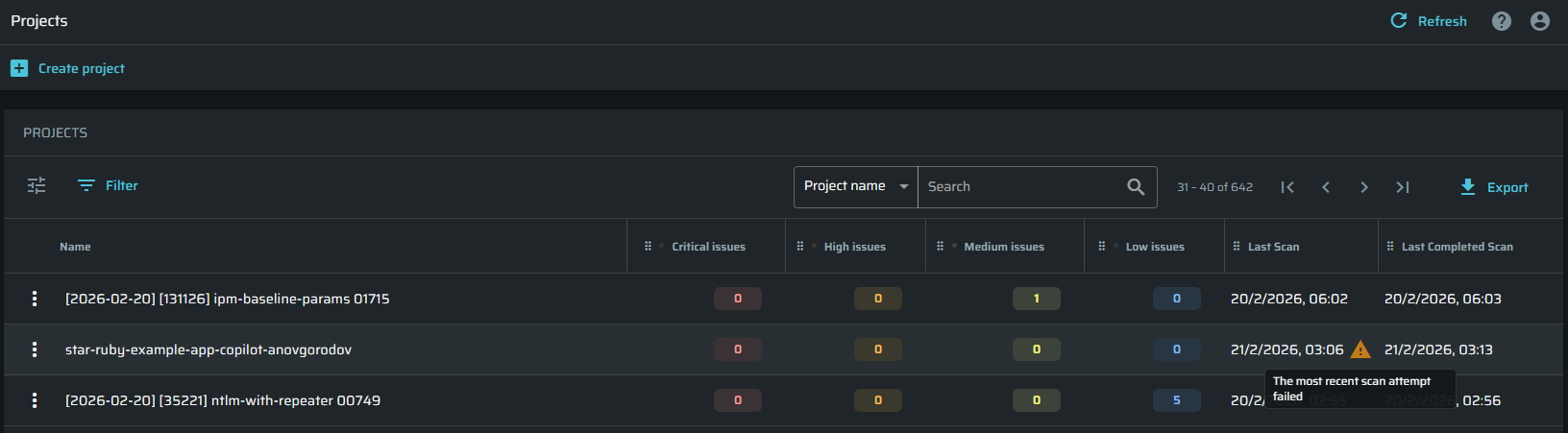Go to the next page of projects
This screenshot has height=433, width=1568.
(x=1364, y=187)
